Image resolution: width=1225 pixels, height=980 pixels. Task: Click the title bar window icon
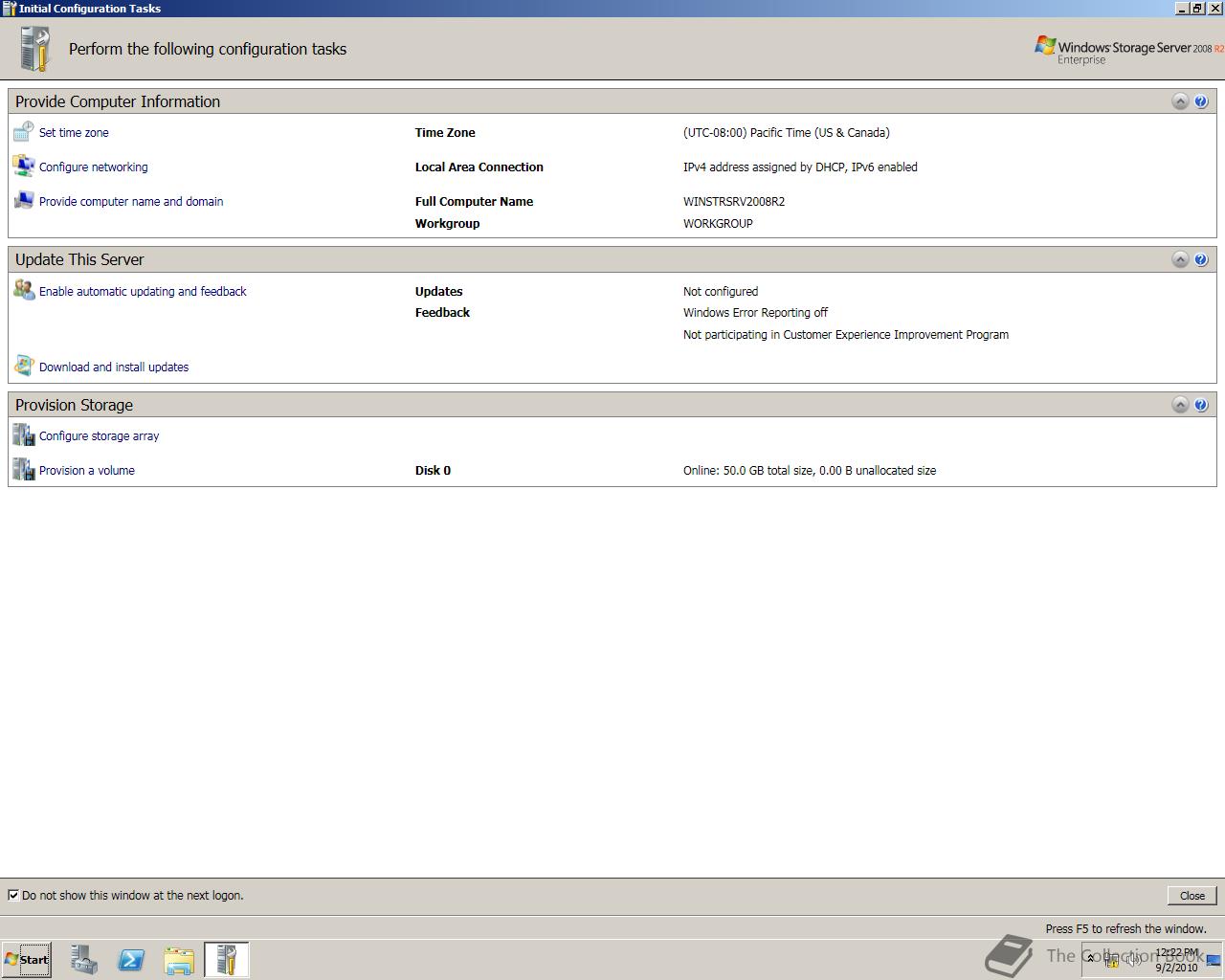point(9,9)
